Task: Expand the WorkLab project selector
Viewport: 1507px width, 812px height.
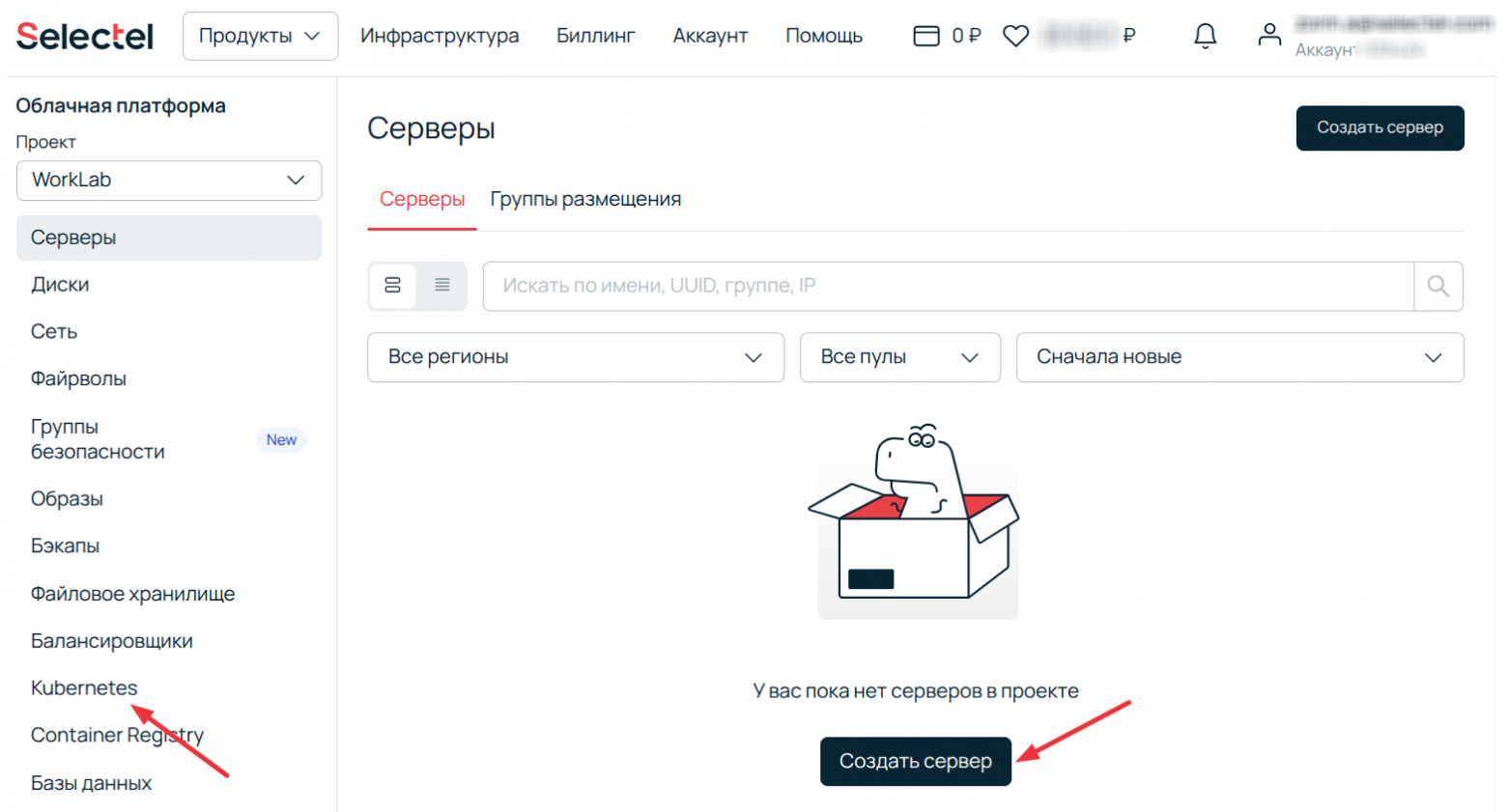Action: tap(168, 180)
